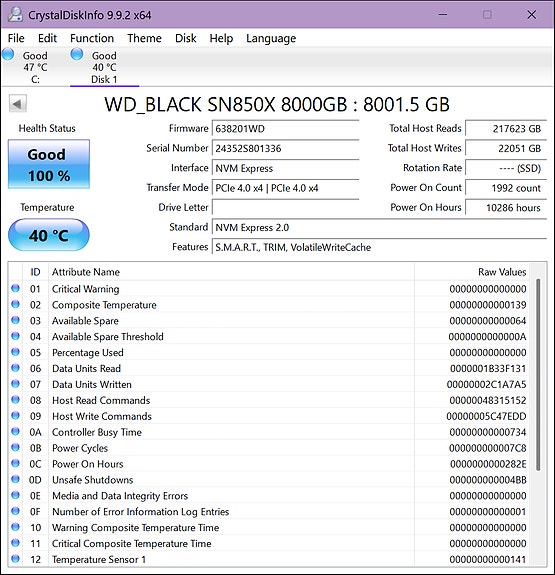555x575 pixels.
Task: Click the status dot beside Temperature Sensor 1
Action: tap(15, 558)
